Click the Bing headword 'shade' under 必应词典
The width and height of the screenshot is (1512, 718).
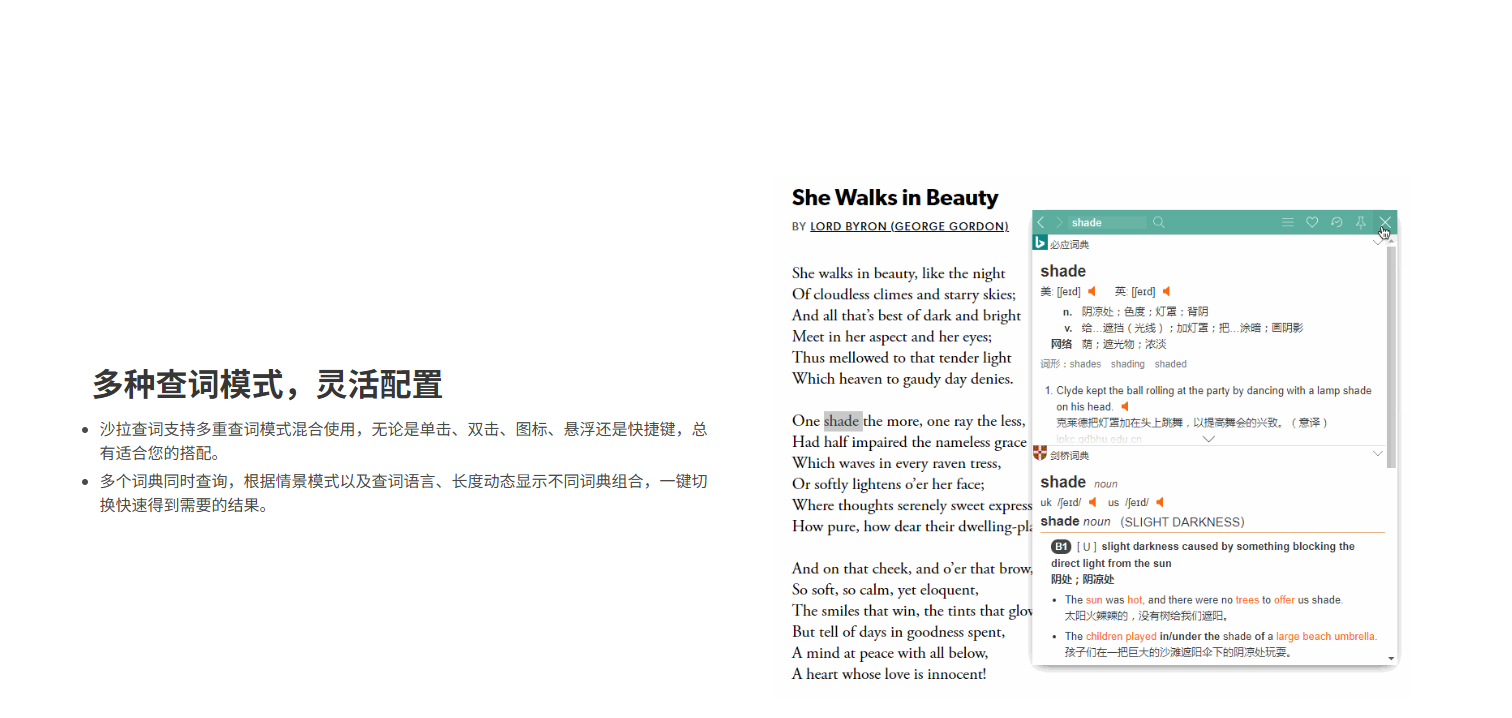point(1063,271)
